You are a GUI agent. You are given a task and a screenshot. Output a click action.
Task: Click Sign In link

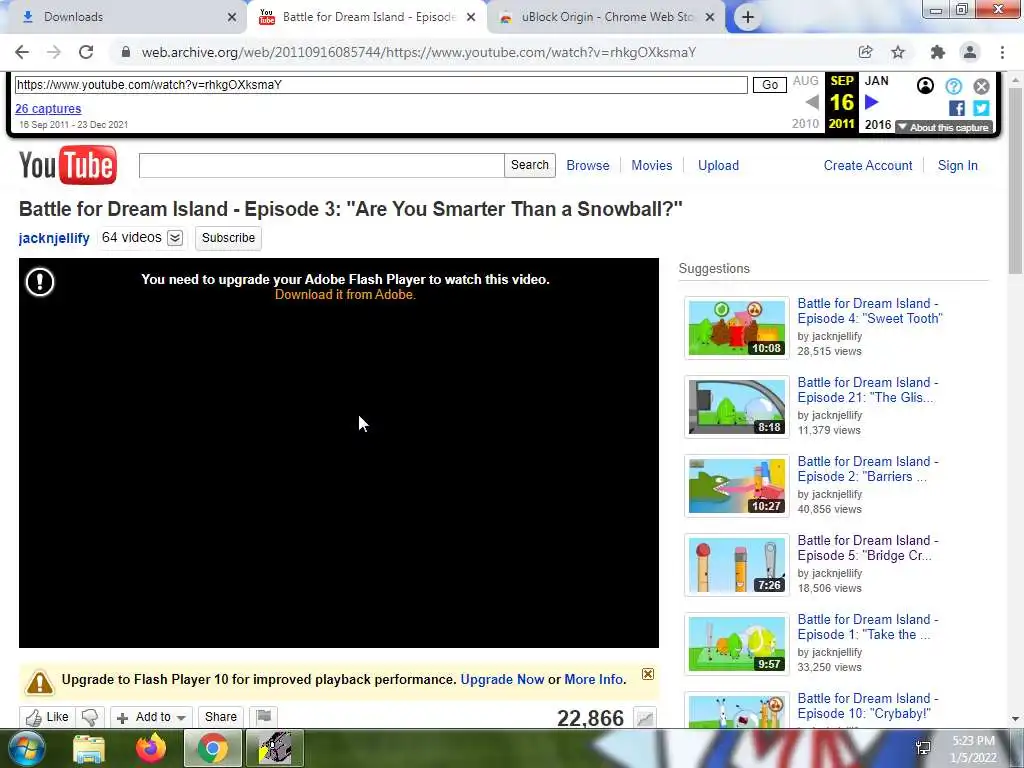(x=957, y=165)
